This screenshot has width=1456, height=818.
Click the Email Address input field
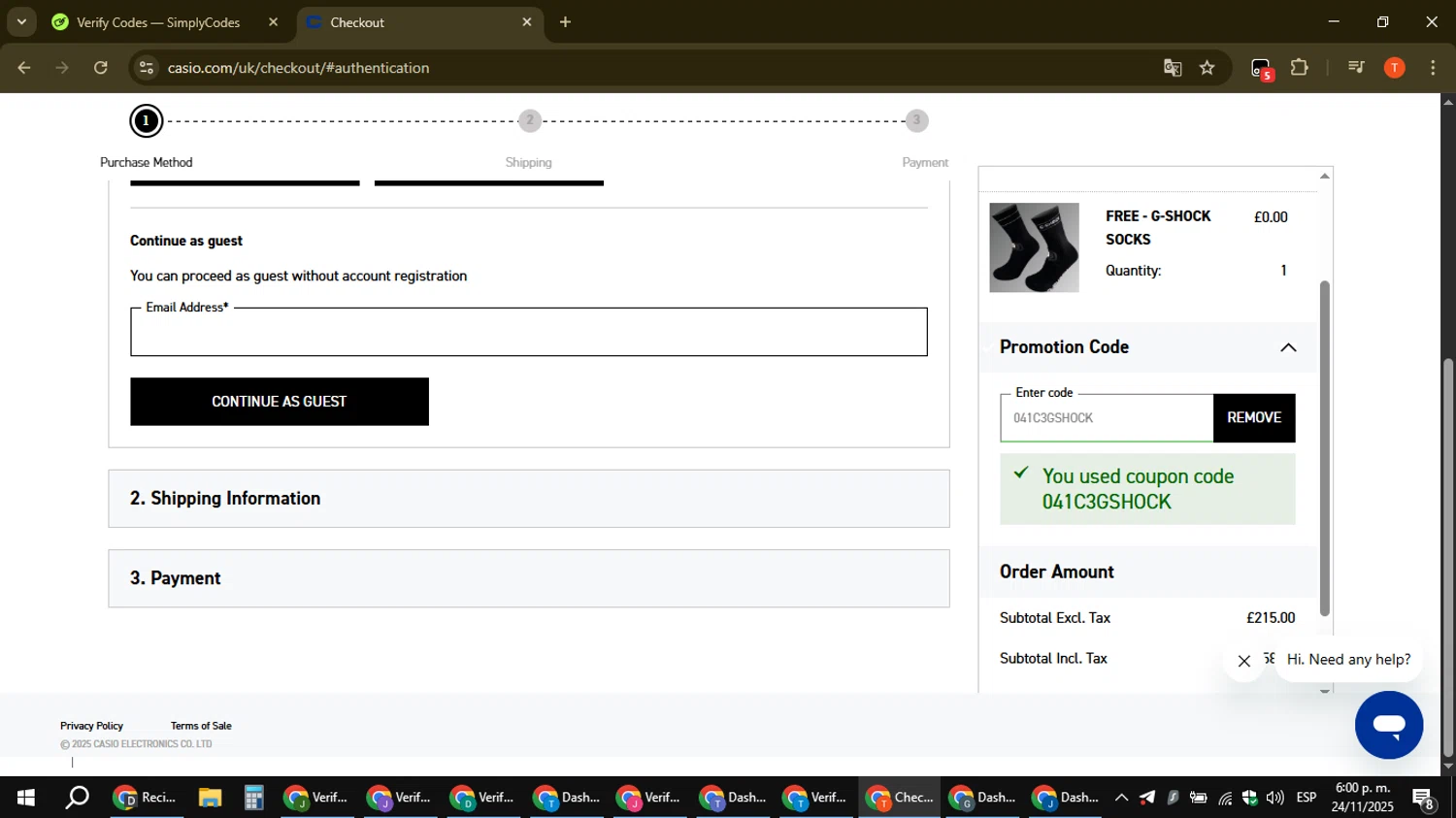(x=529, y=332)
